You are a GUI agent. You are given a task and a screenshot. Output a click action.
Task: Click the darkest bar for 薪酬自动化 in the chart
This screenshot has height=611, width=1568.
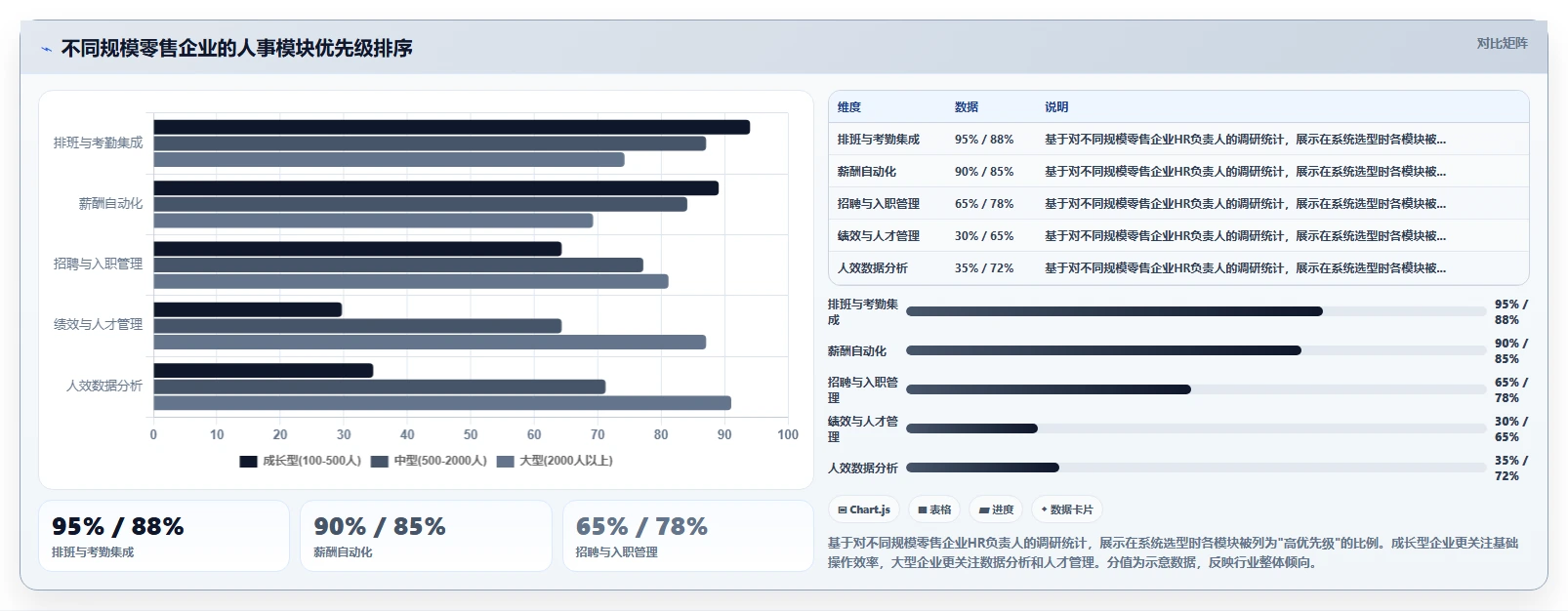(x=435, y=188)
